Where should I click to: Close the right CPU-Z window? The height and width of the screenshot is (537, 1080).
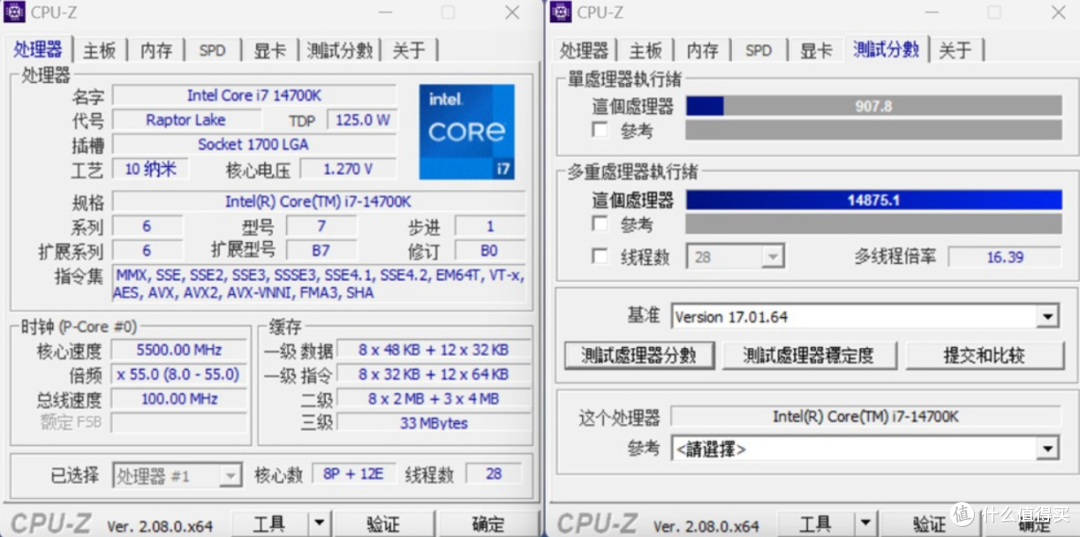point(1057,12)
